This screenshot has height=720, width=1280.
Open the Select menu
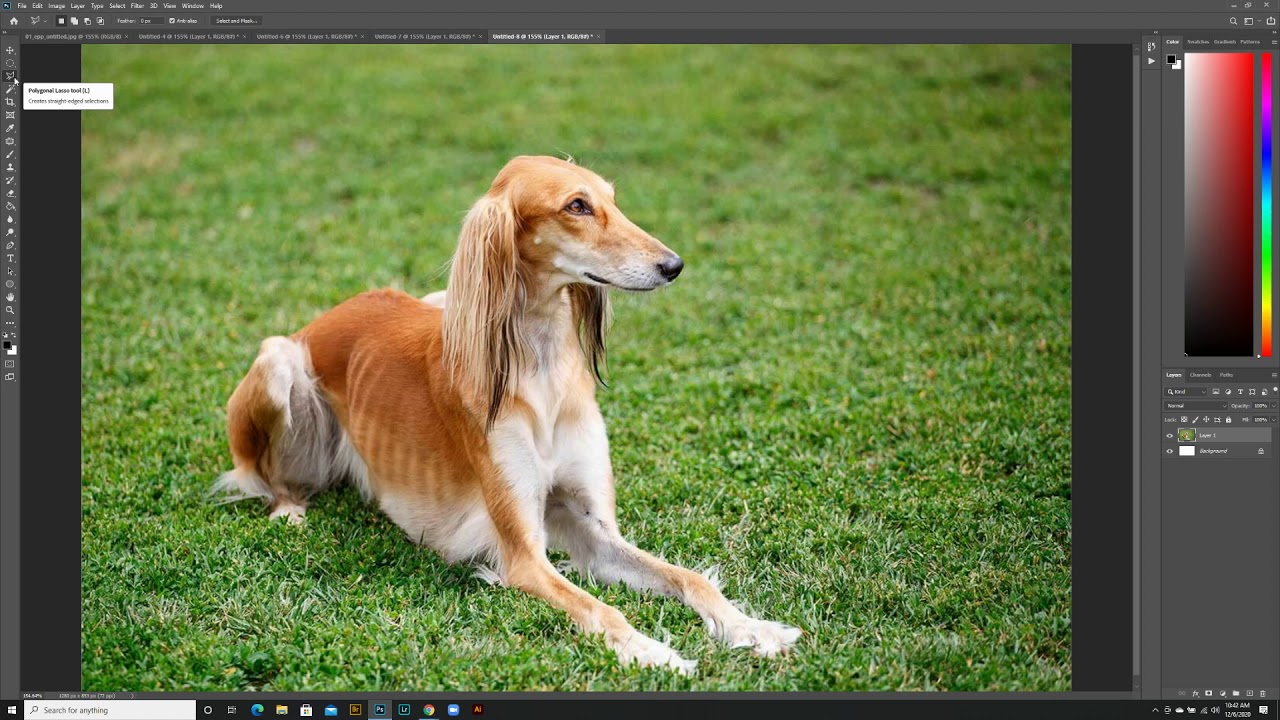pos(117,6)
